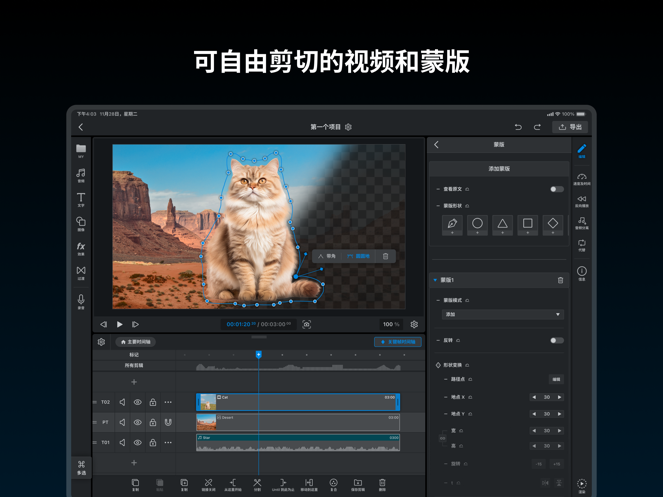
Task: Open more options for track T02
Action: click(168, 402)
